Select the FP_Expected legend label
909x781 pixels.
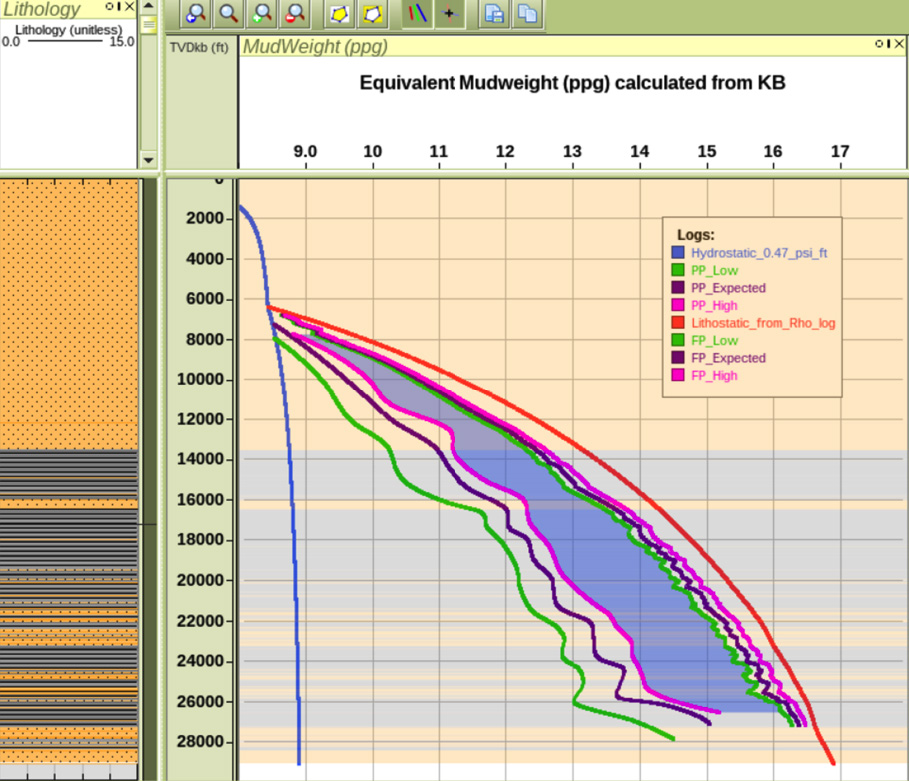(728, 358)
